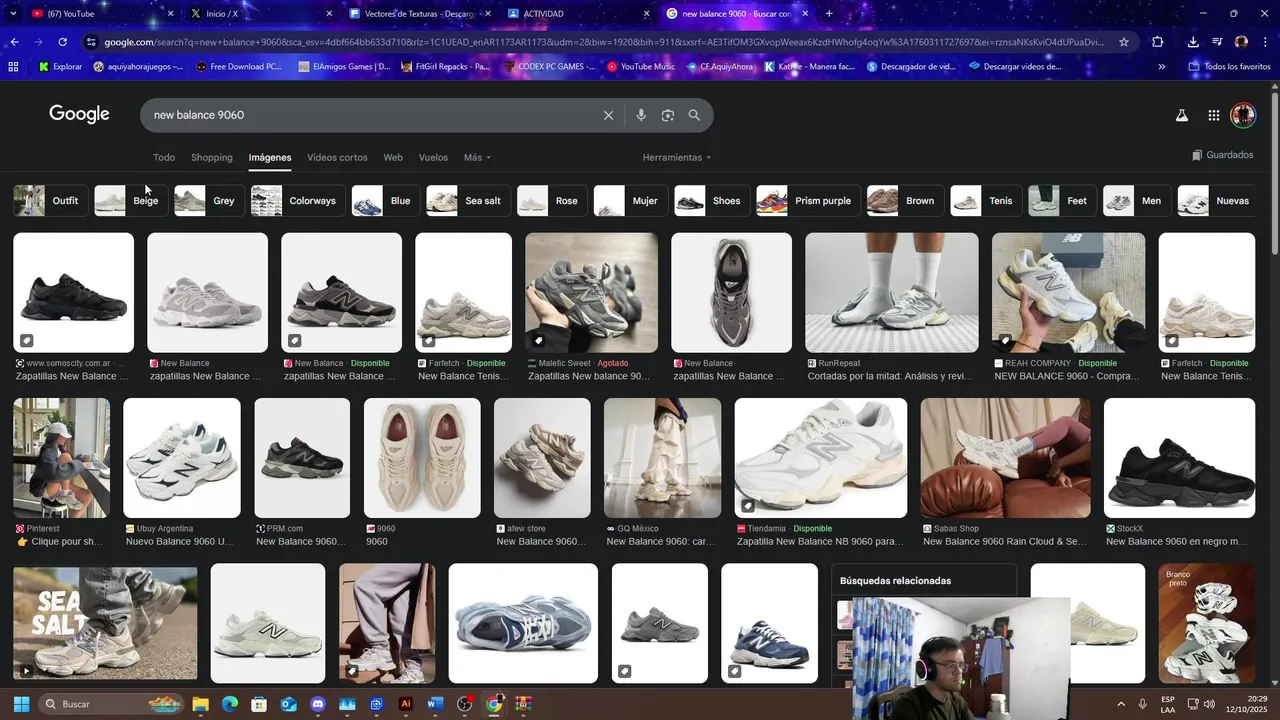1280x720 pixels.
Task: Click the Chrome address bar URL
Action: click(x=604, y=42)
